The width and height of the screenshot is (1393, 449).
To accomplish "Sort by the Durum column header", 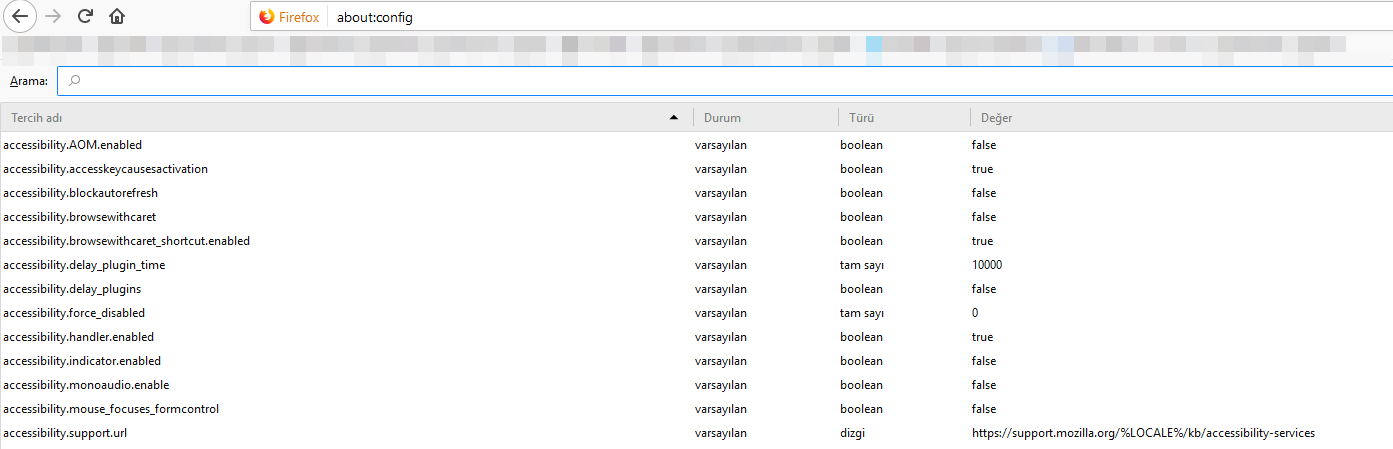I will coord(765,117).
